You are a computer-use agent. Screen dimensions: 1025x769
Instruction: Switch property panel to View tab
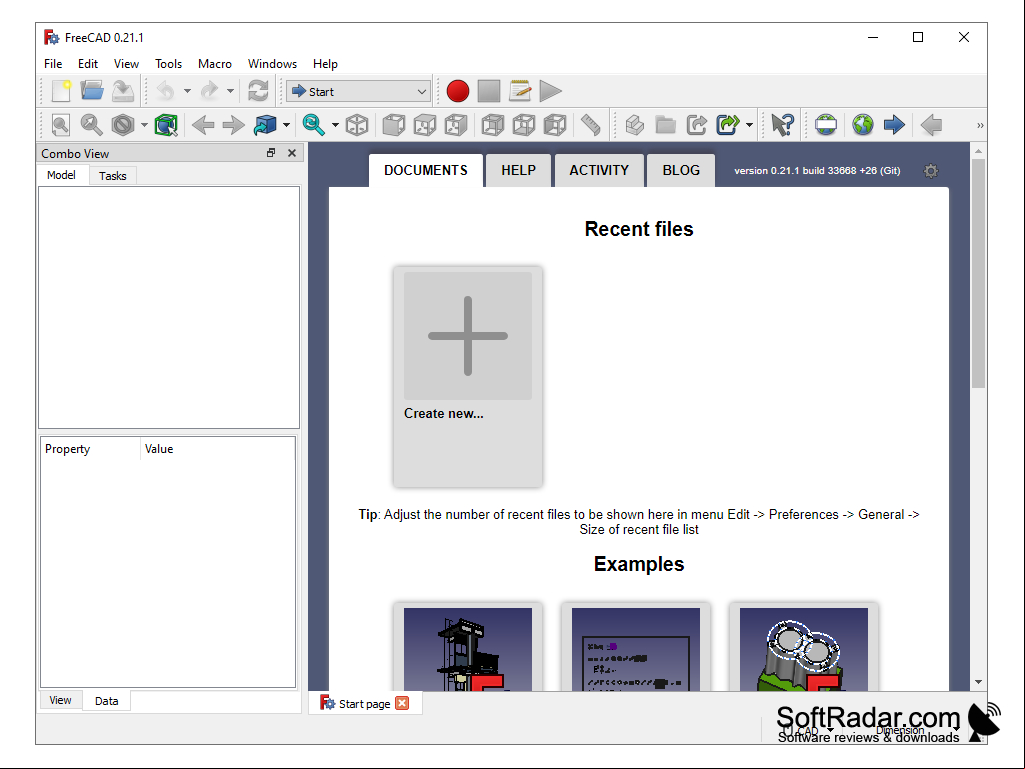pos(60,700)
